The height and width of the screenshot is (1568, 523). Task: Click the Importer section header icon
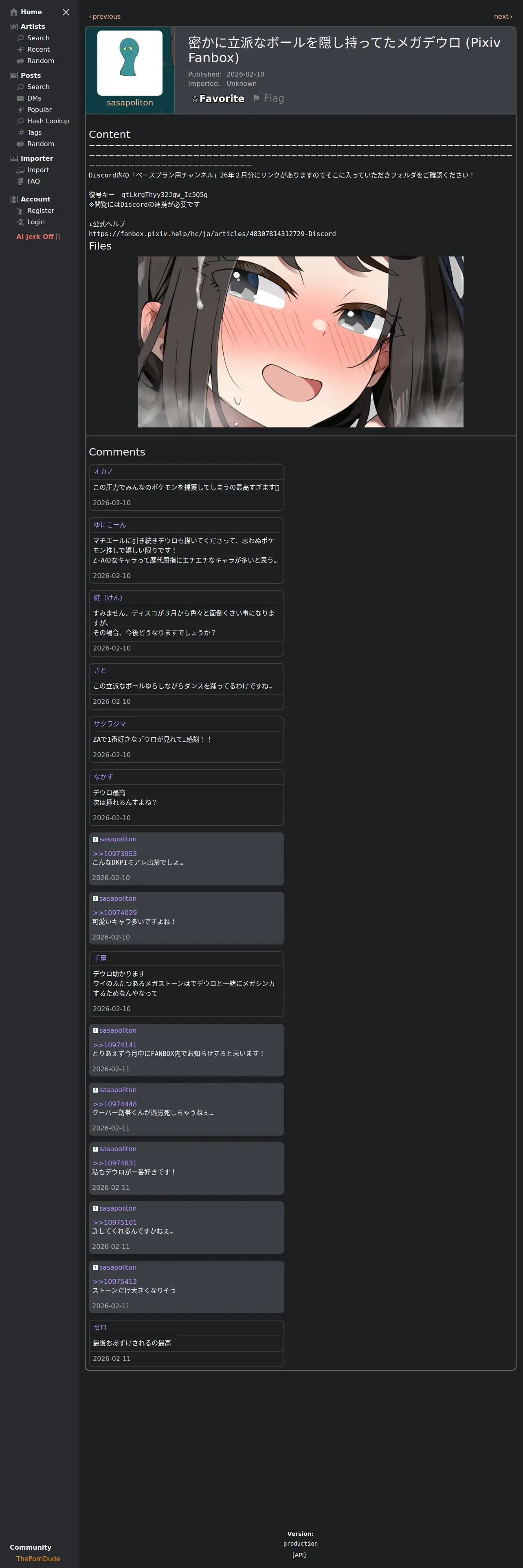(x=14, y=159)
